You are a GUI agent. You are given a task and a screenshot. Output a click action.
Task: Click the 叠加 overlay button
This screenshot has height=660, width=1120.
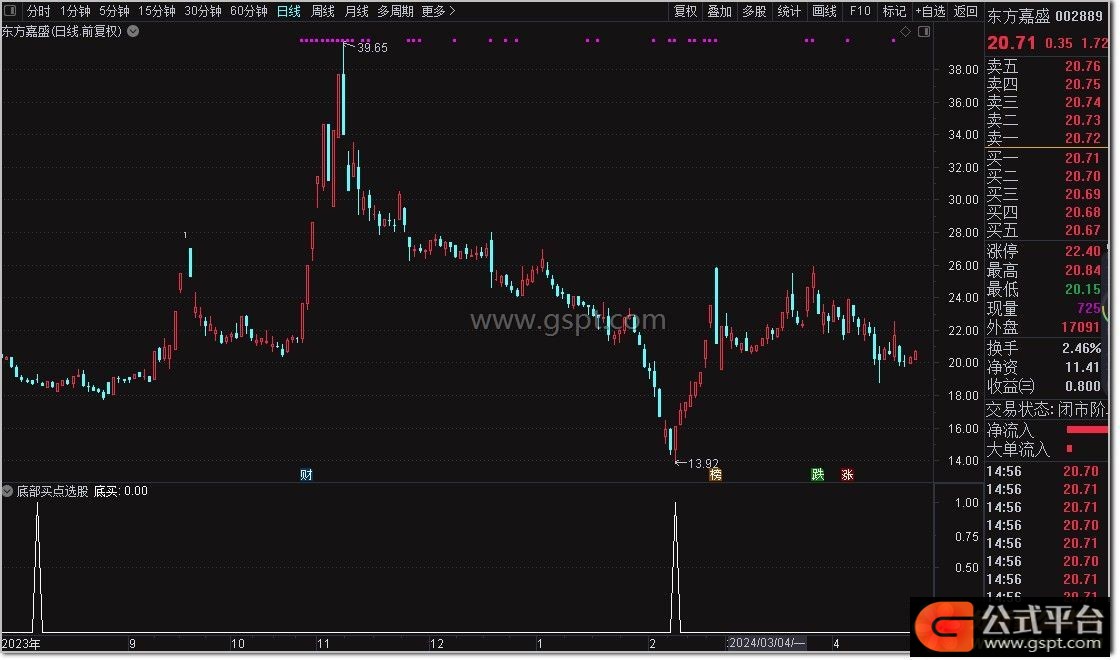pos(719,11)
